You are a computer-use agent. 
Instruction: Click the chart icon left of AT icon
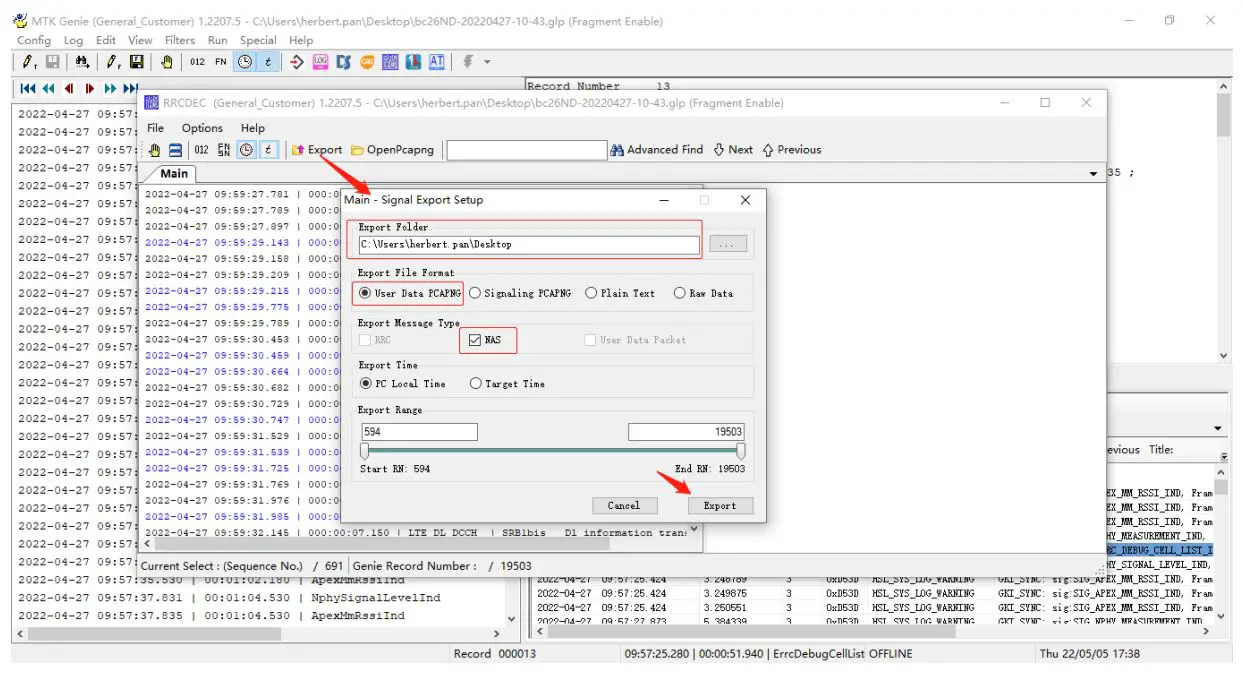pyautogui.click(x=413, y=62)
